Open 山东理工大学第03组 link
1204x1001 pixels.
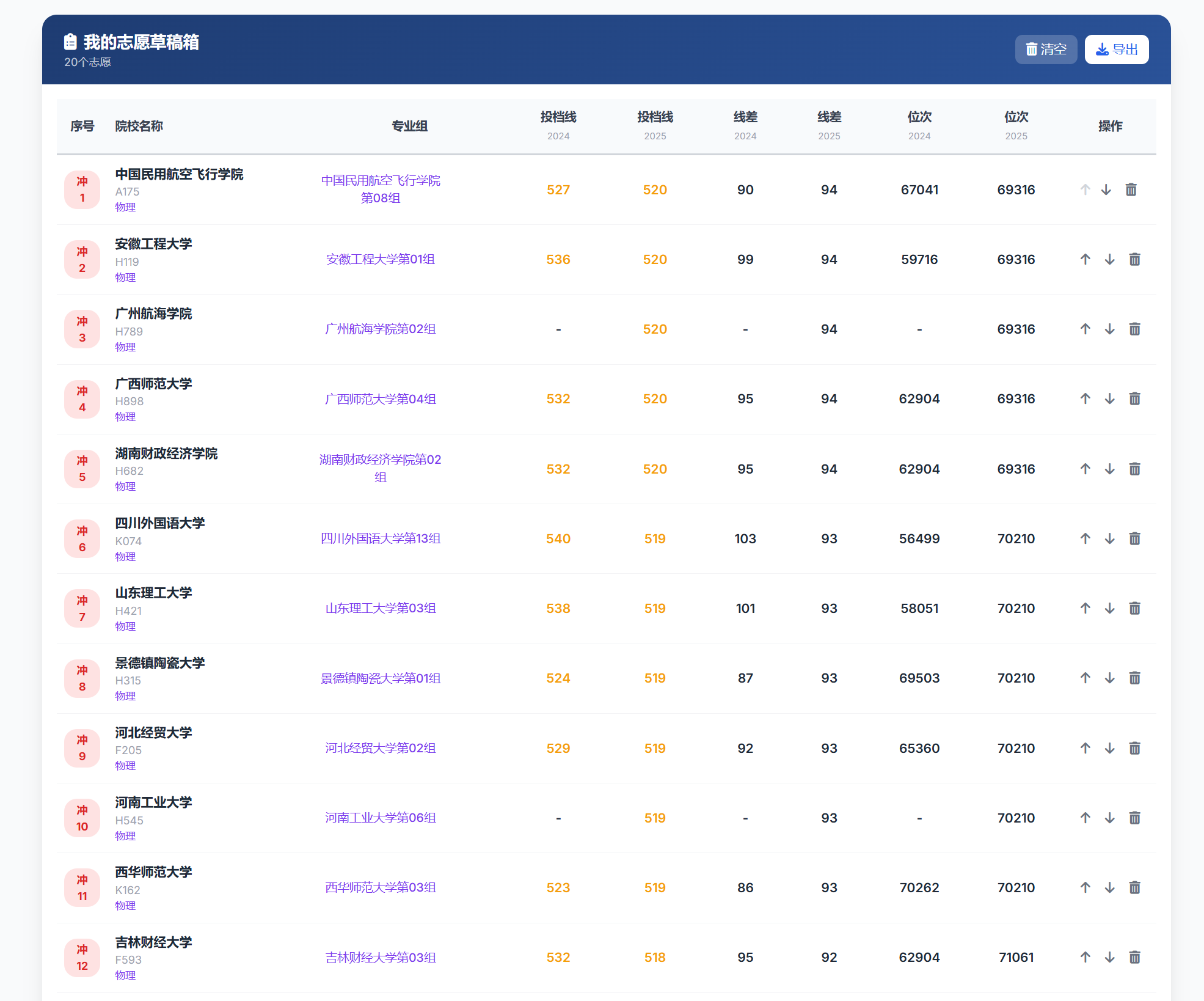tap(381, 609)
